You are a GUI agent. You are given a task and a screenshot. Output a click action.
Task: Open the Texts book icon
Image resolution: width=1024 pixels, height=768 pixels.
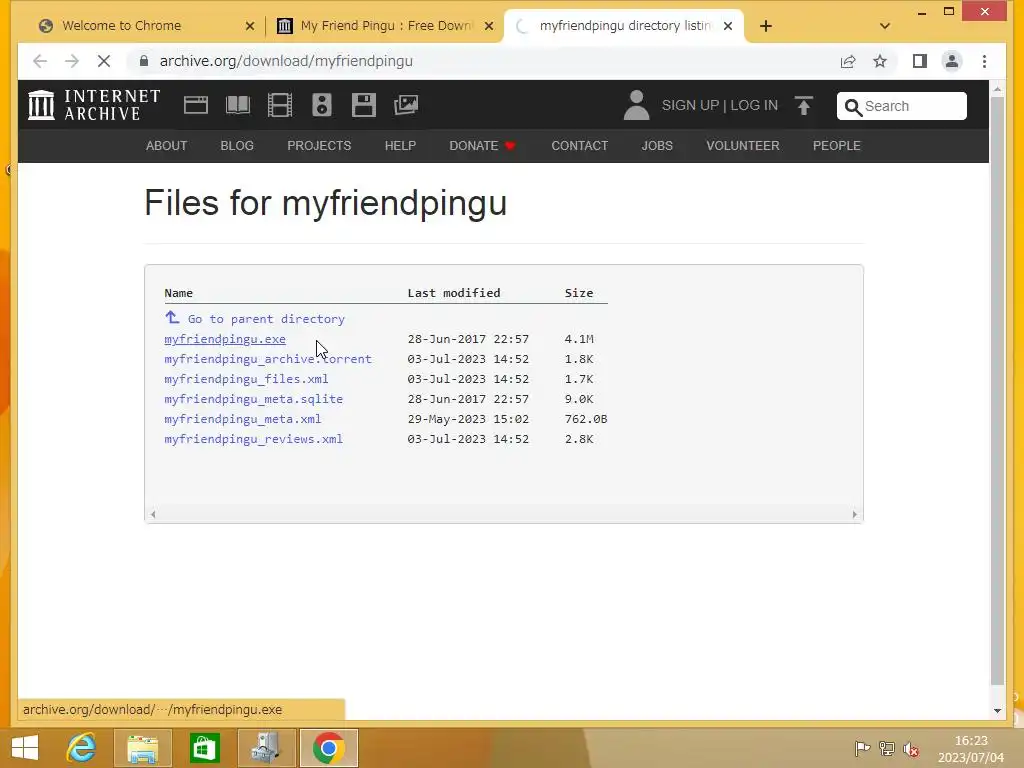tap(238, 105)
